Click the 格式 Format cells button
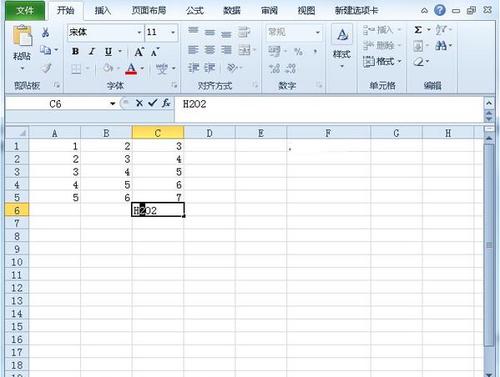 pyautogui.click(x=382, y=62)
